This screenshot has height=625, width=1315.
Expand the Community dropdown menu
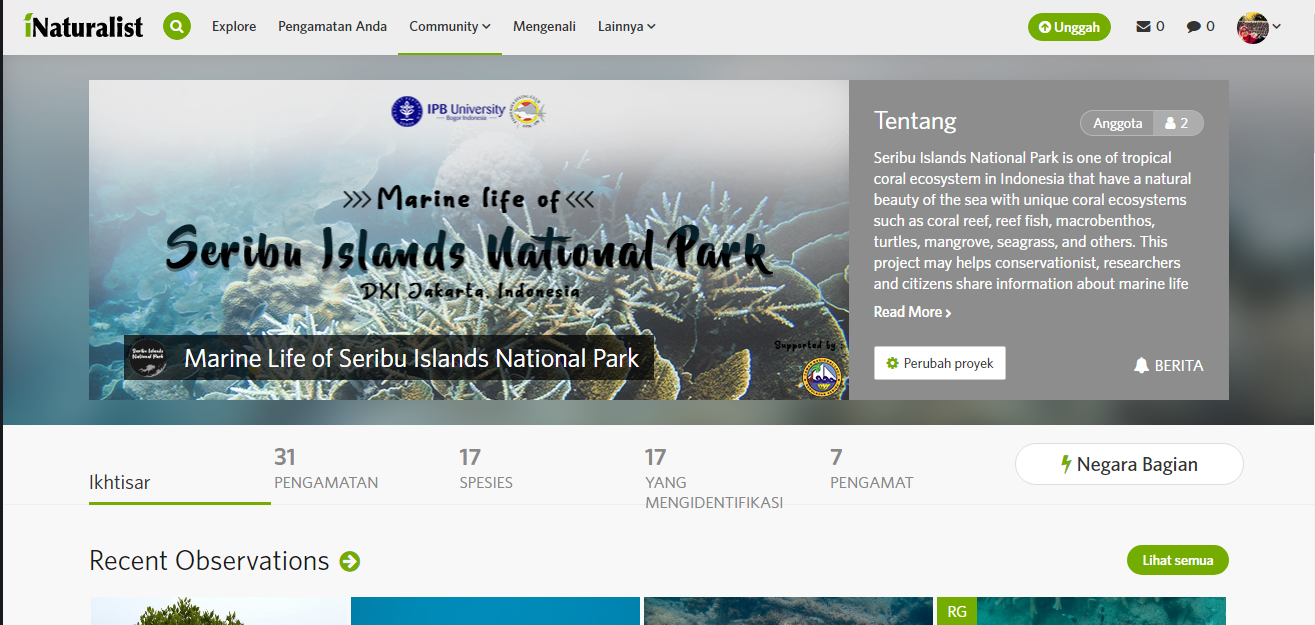(x=450, y=27)
